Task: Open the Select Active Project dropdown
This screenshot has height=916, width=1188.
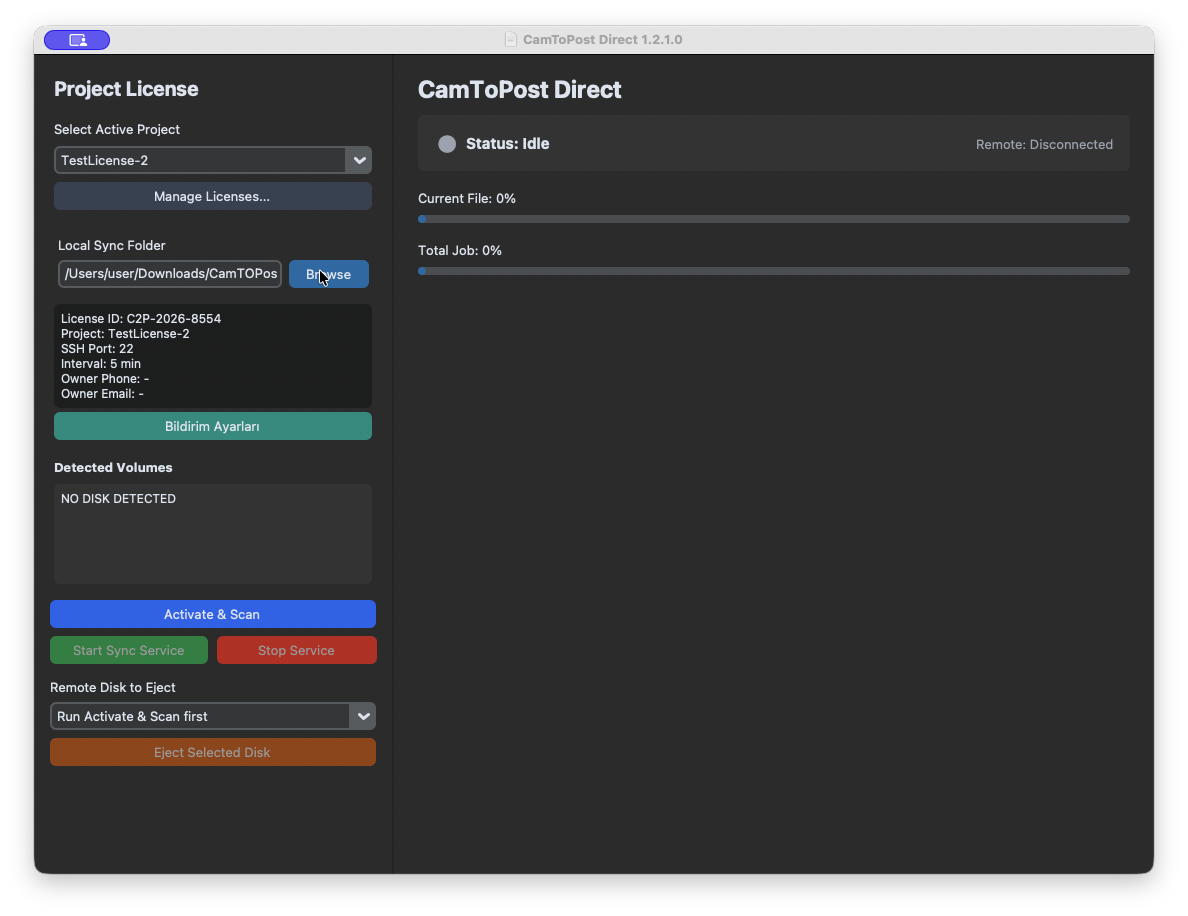Action: click(x=213, y=160)
